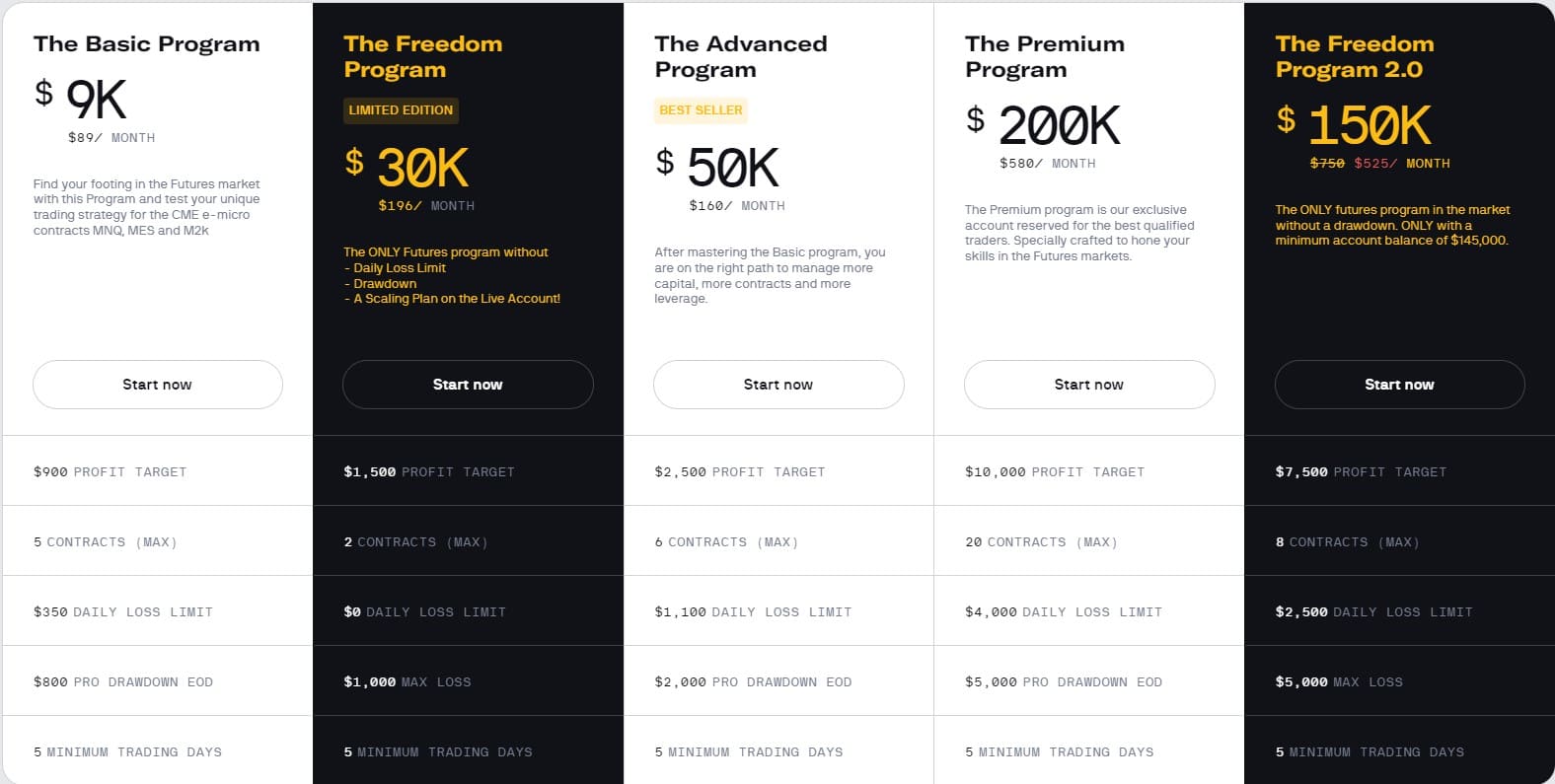Click the BEST SELLER badge
Viewport: 1555px width, 784px height.
click(x=701, y=110)
